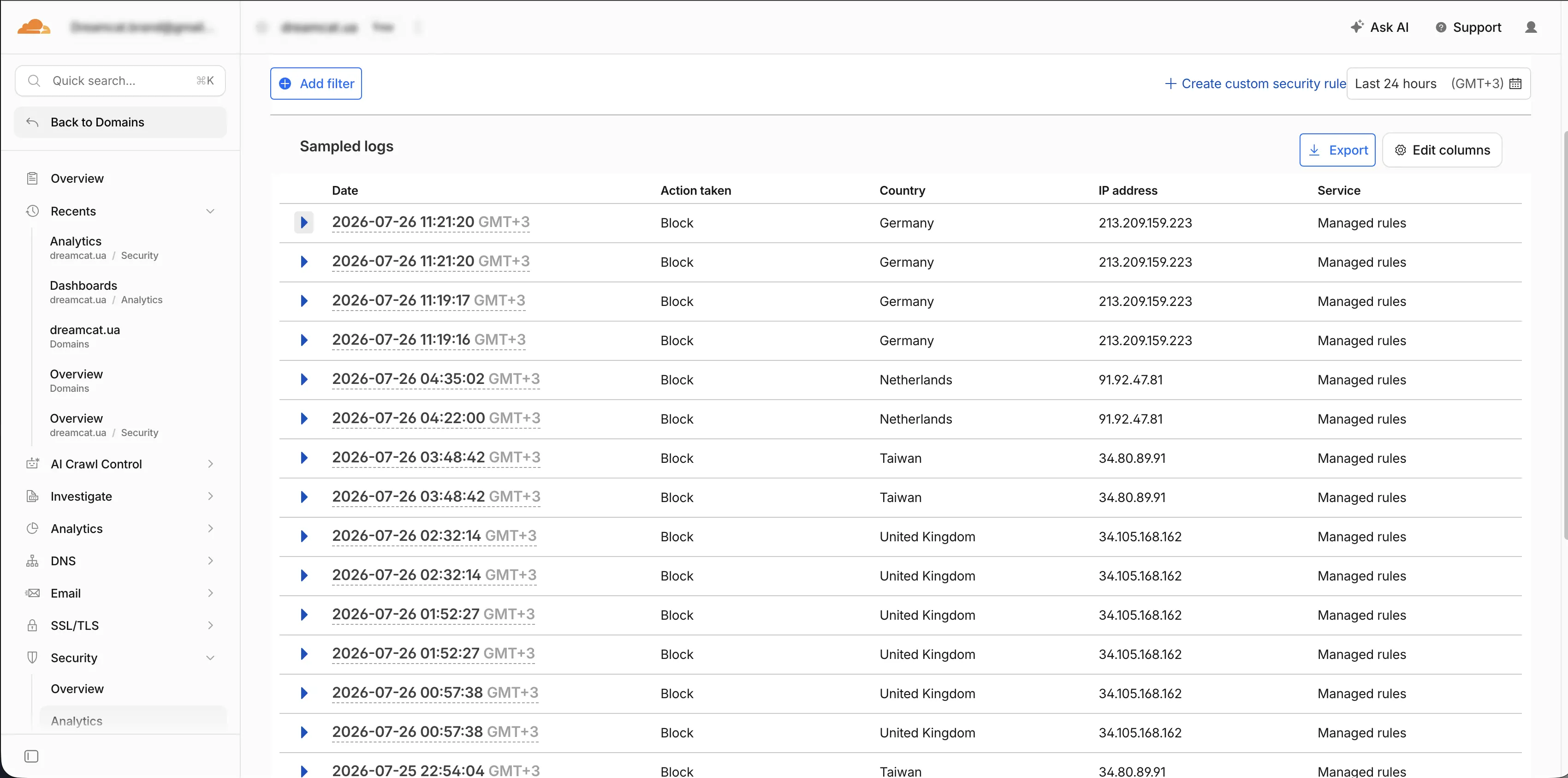Image resolution: width=1568 pixels, height=778 pixels.
Task: Click the DNS network icon
Action: (32, 561)
